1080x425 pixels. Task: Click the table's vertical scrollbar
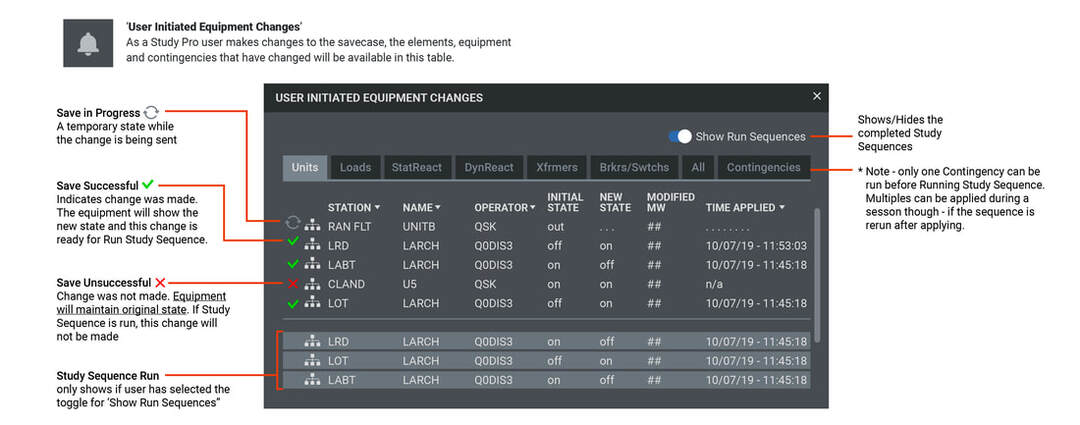817,270
